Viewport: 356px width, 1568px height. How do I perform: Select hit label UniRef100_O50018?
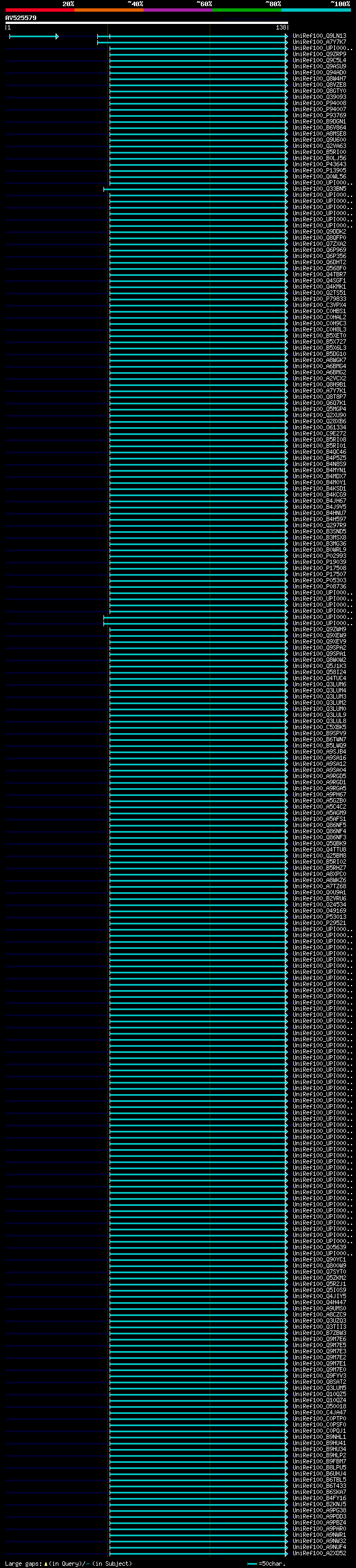[x=319, y=1406]
